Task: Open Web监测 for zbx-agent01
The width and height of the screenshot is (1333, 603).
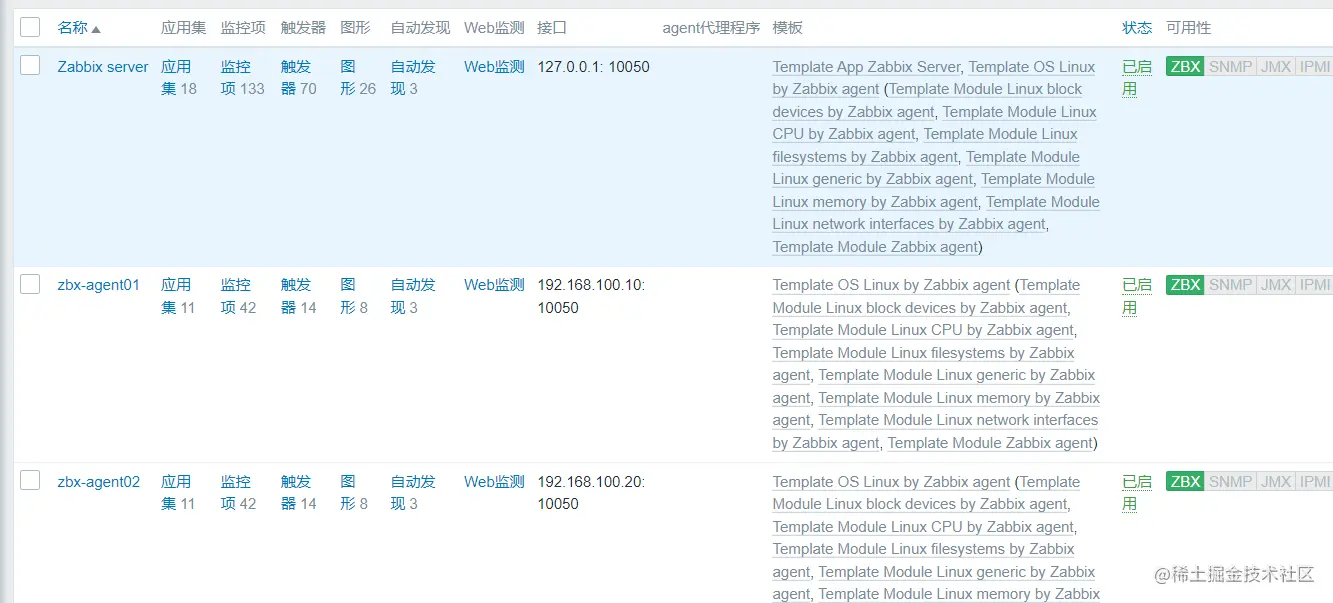Action: pos(494,285)
